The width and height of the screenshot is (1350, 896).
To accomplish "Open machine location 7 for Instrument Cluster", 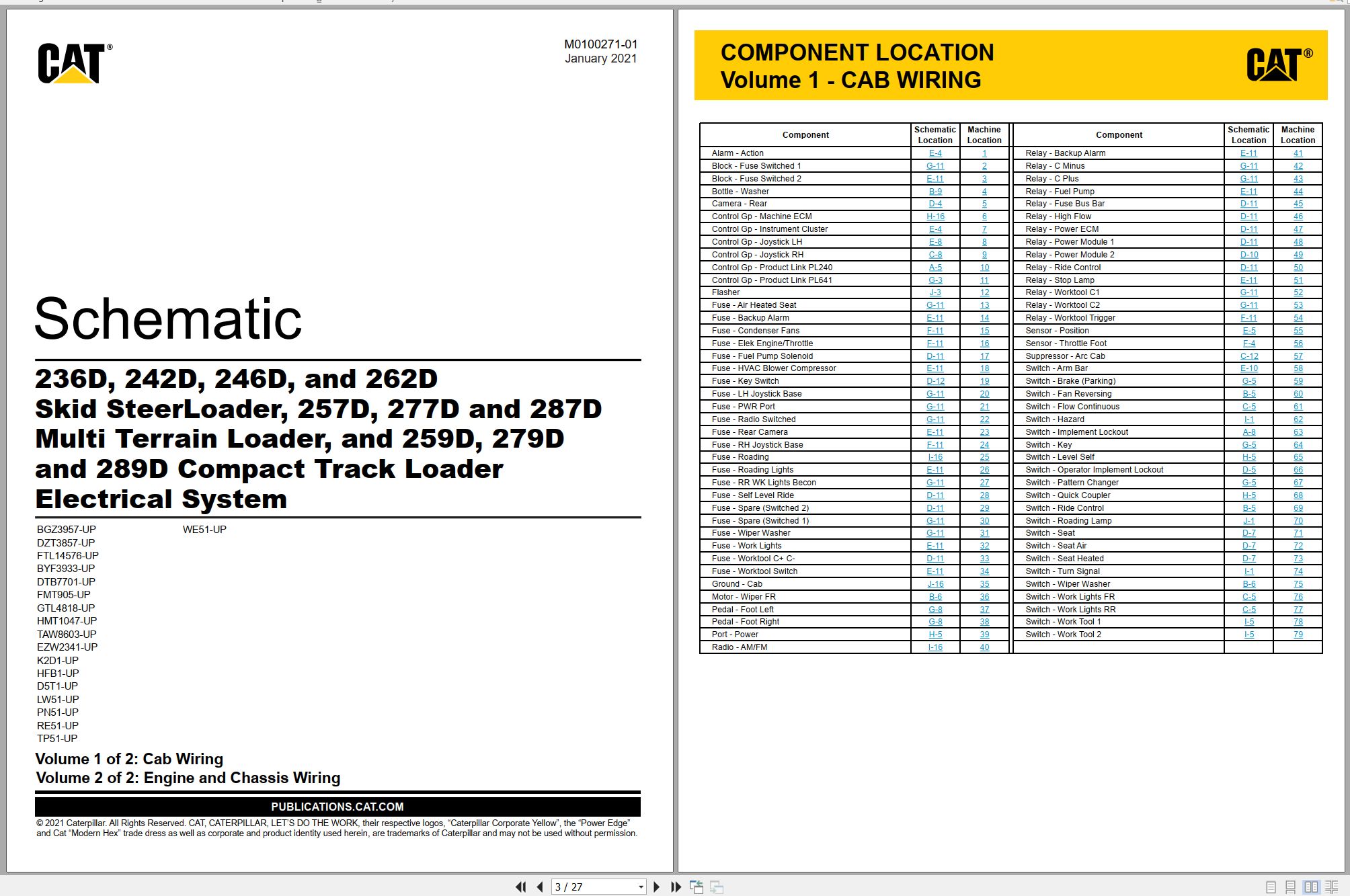I will coord(984,229).
